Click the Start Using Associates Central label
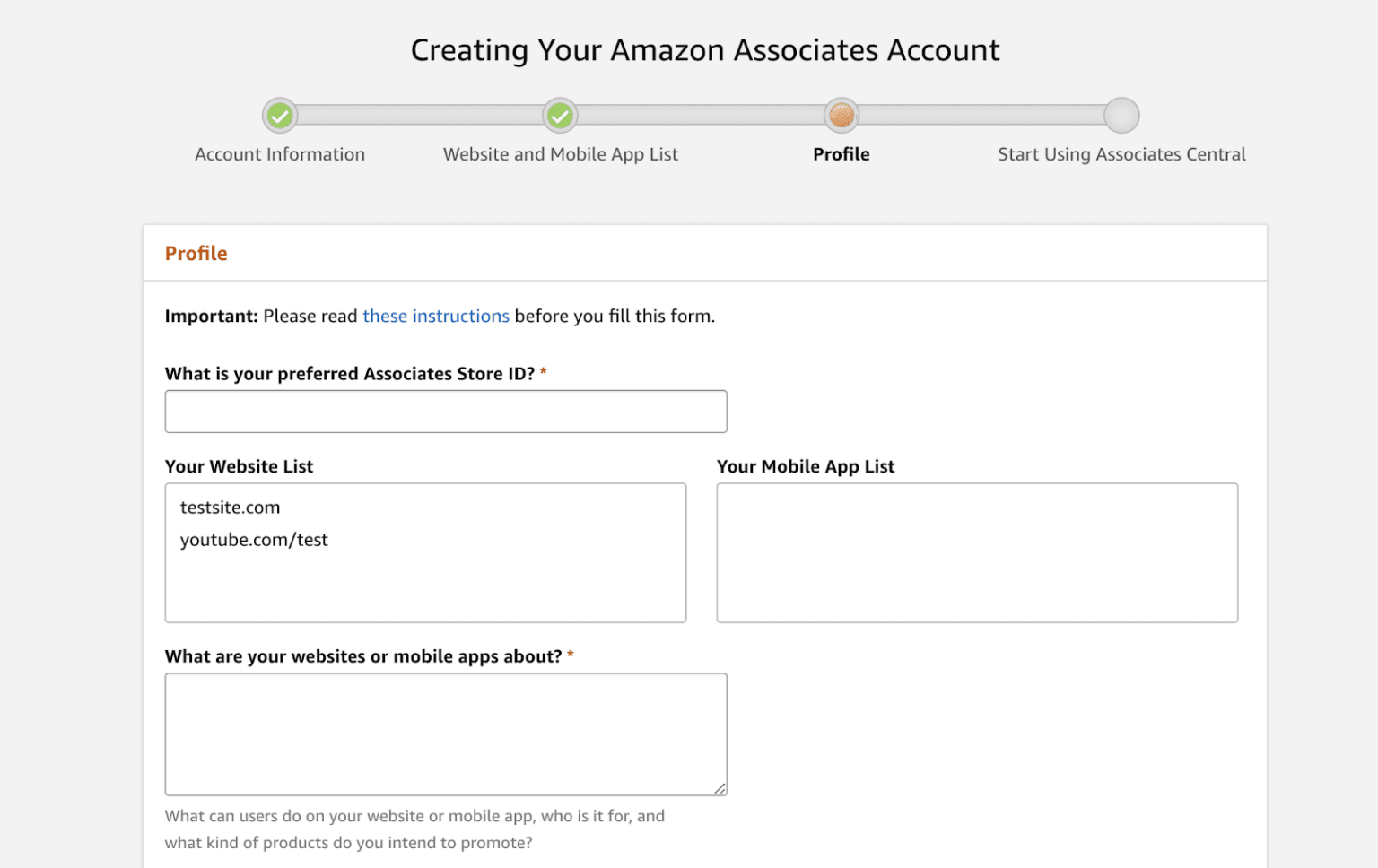Viewport: 1378px width, 868px height. (1121, 153)
